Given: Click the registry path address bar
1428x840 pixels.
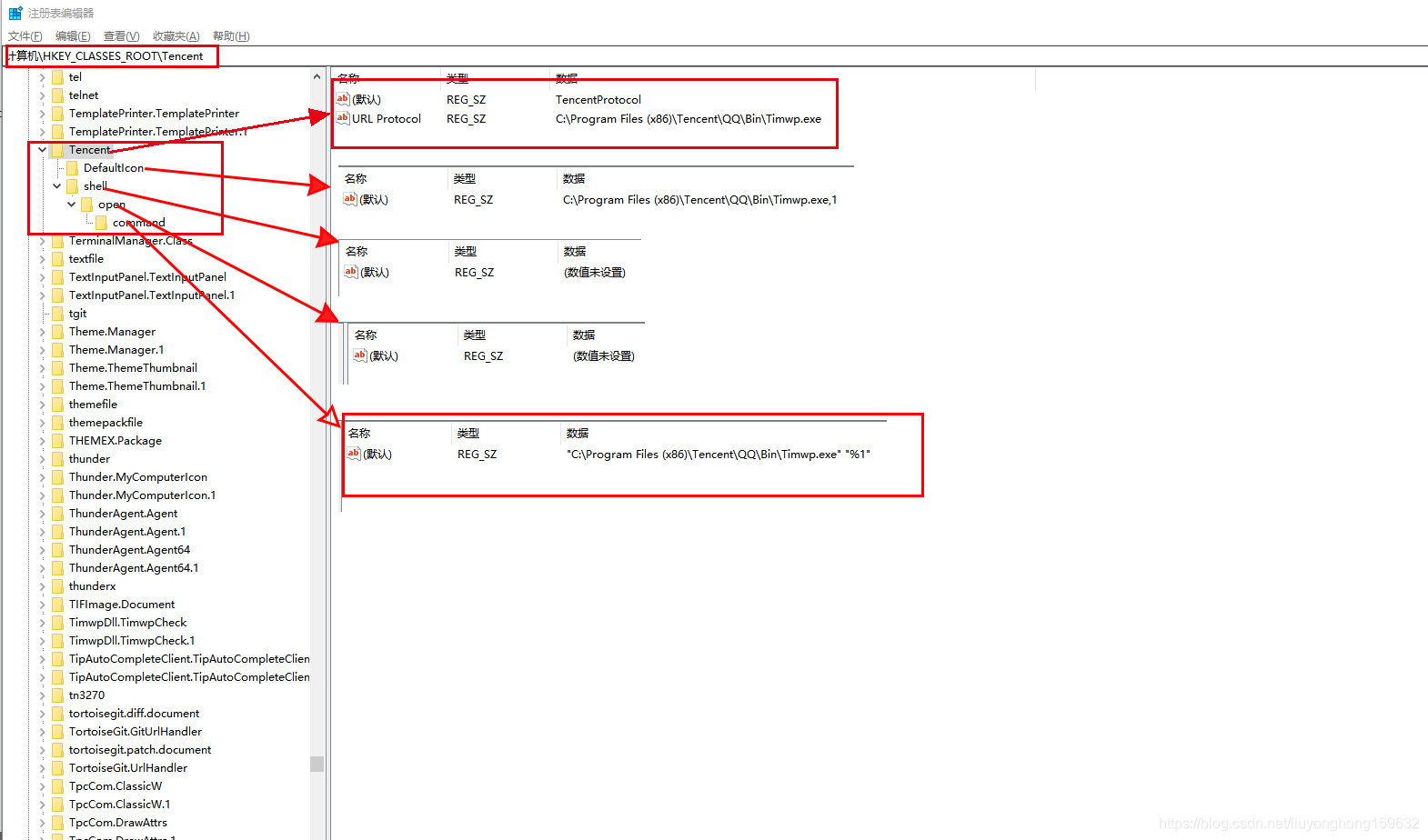Looking at the screenshot, I should pos(717,56).
